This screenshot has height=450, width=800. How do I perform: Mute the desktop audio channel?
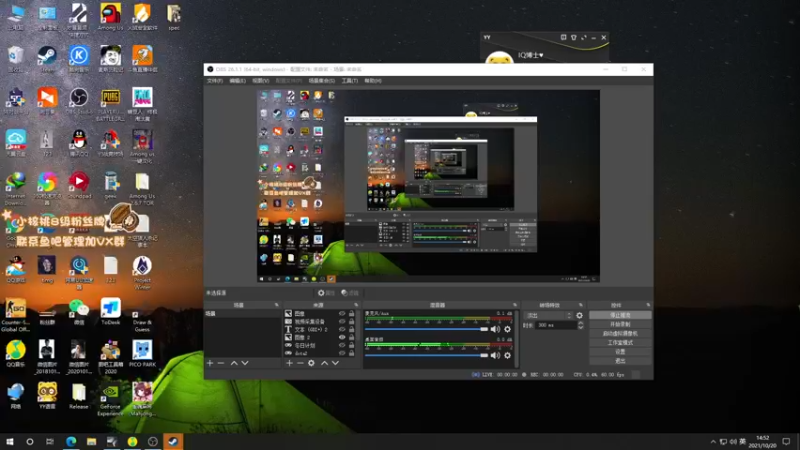tap(495, 355)
